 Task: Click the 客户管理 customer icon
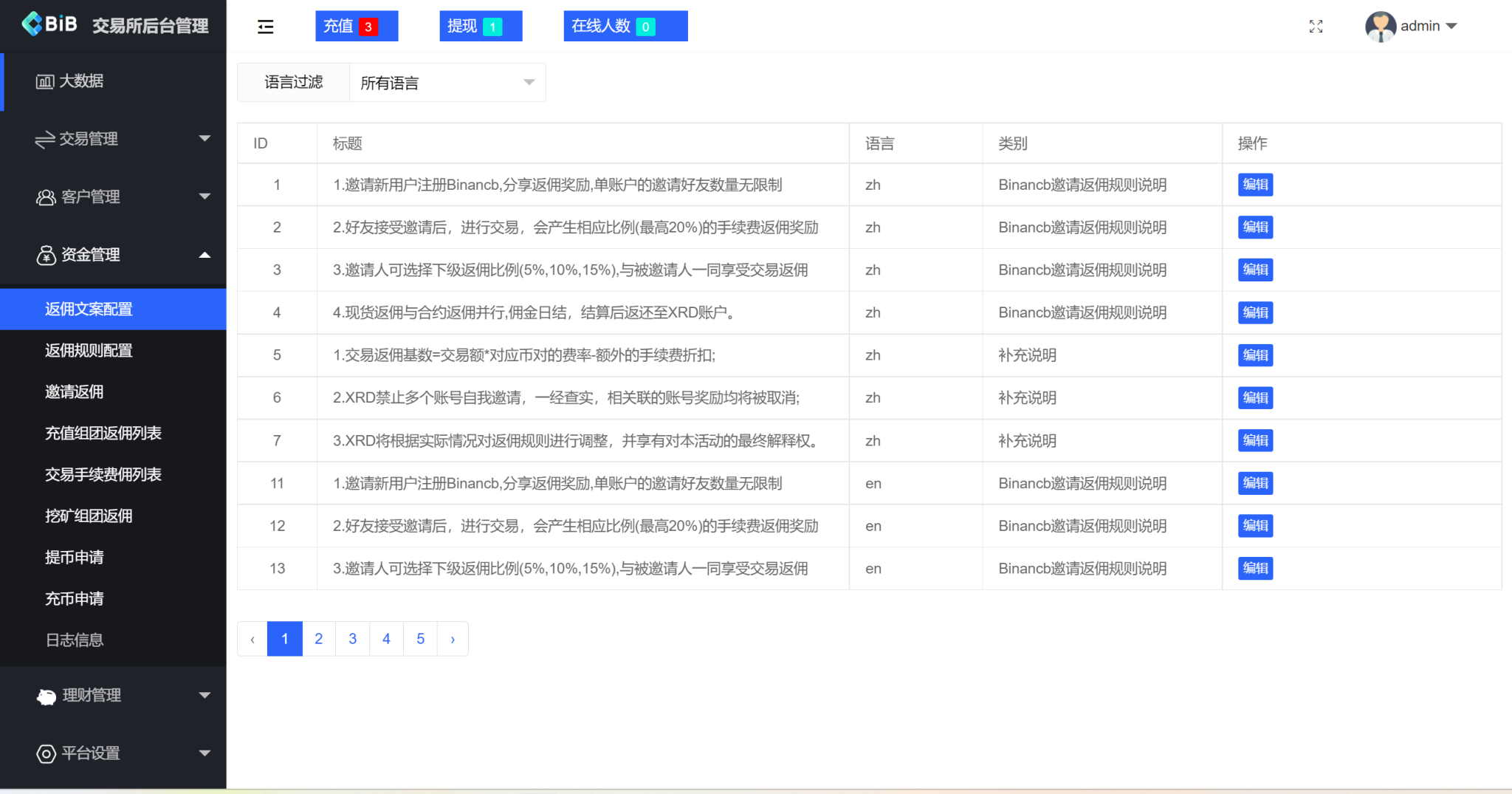pos(46,196)
